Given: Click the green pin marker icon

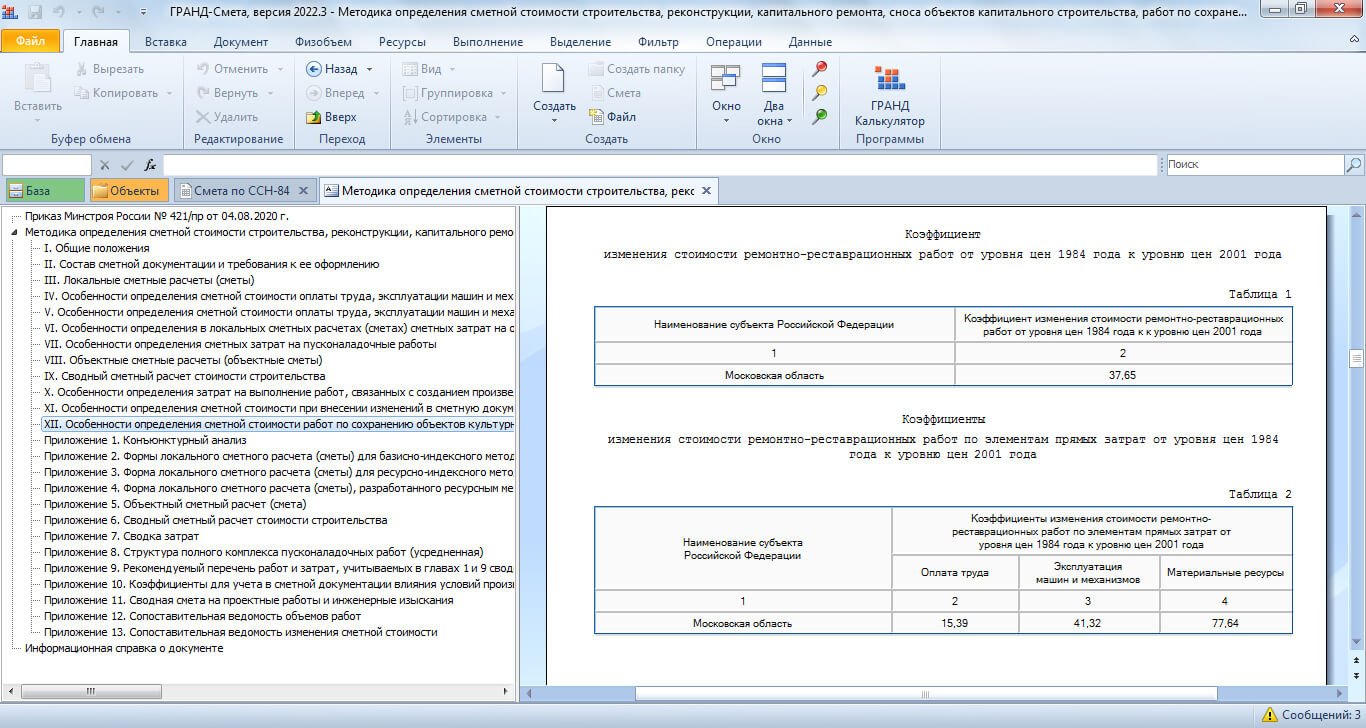Looking at the screenshot, I should tap(820, 117).
